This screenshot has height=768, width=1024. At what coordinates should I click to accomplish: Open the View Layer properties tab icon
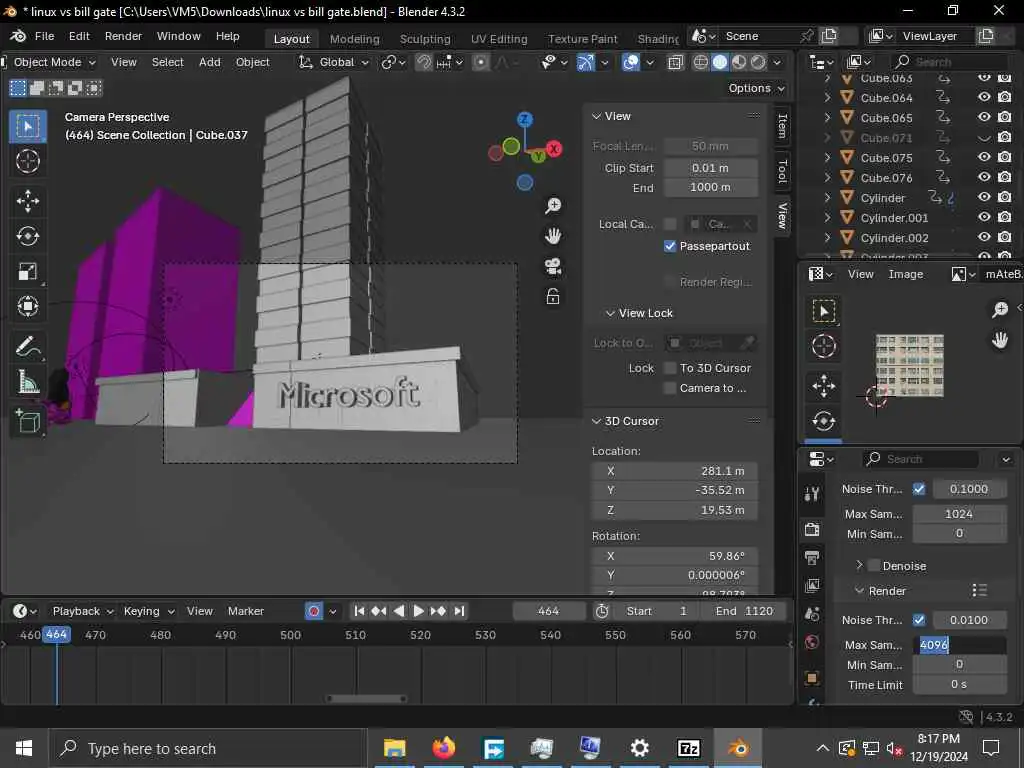pyautogui.click(x=812, y=586)
